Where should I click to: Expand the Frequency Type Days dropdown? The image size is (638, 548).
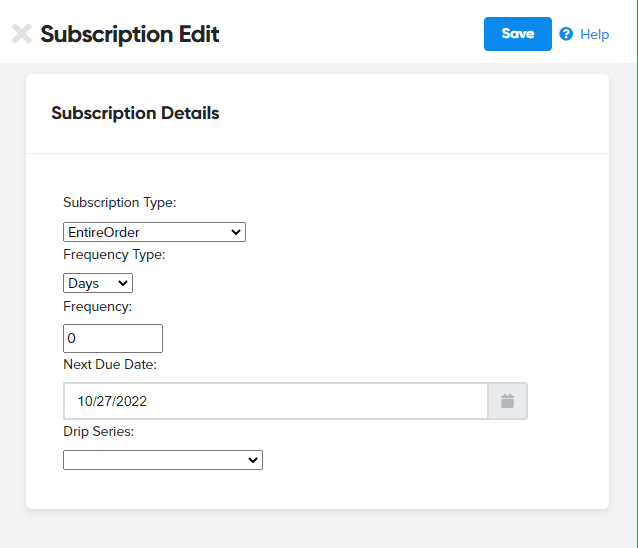[x=98, y=283]
